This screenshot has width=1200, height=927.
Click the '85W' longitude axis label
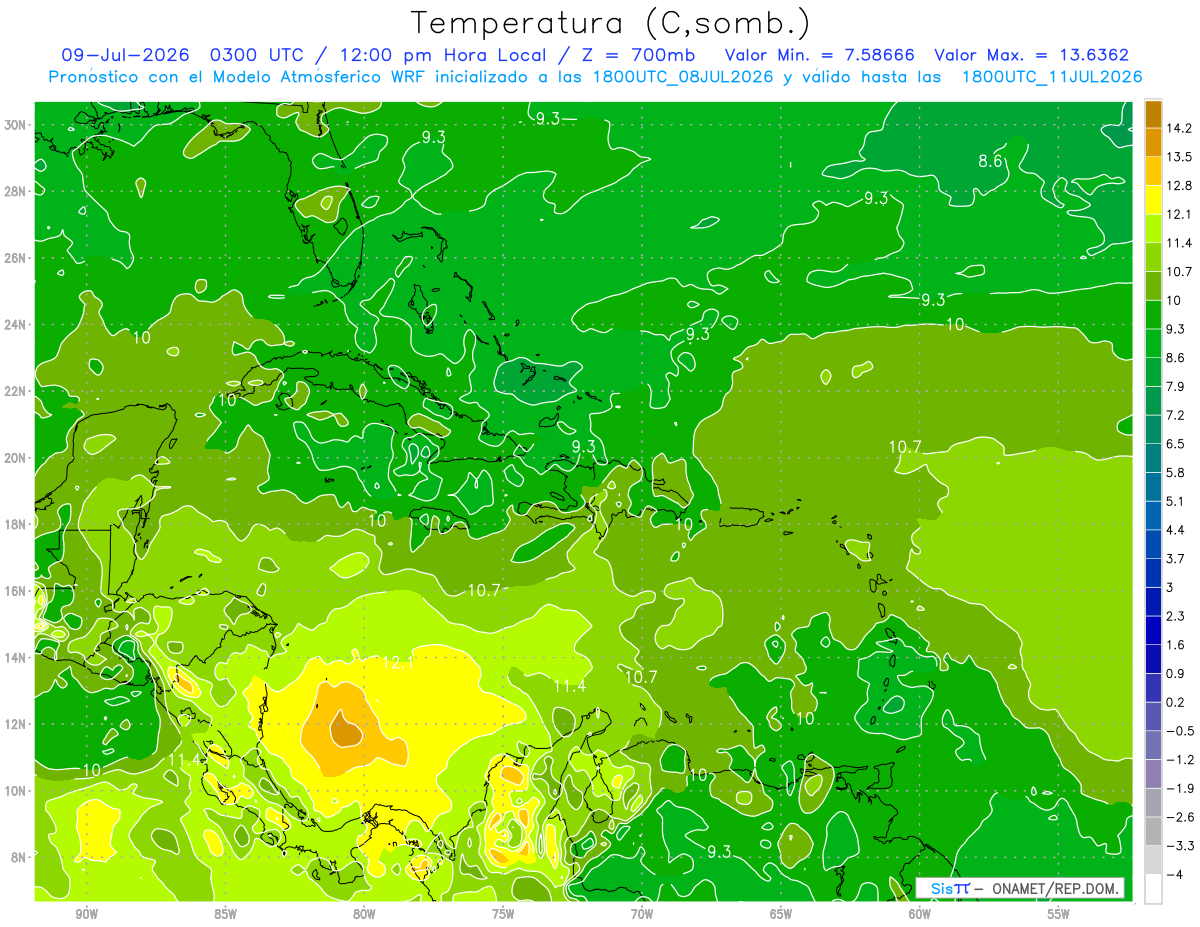pyautogui.click(x=225, y=915)
